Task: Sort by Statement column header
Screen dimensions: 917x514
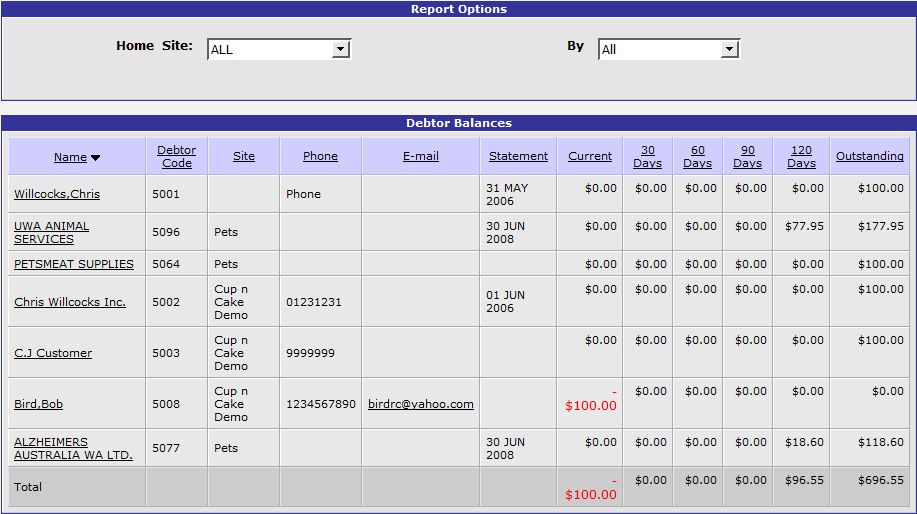Action: tap(518, 156)
